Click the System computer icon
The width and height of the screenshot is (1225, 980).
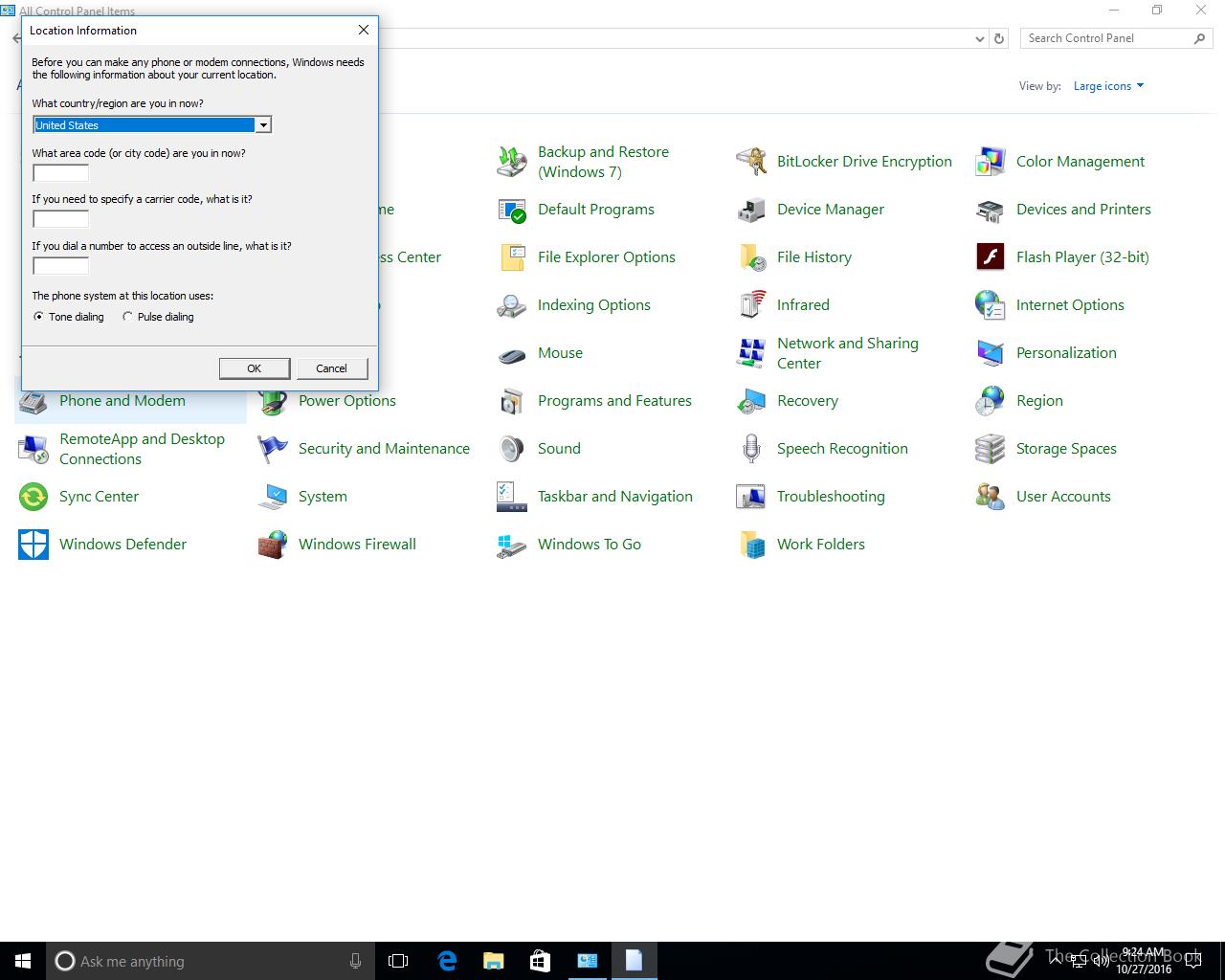tap(273, 497)
